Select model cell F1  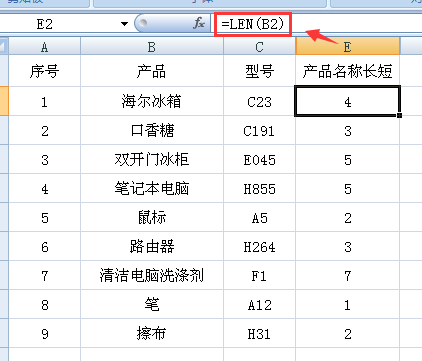tap(259, 275)
